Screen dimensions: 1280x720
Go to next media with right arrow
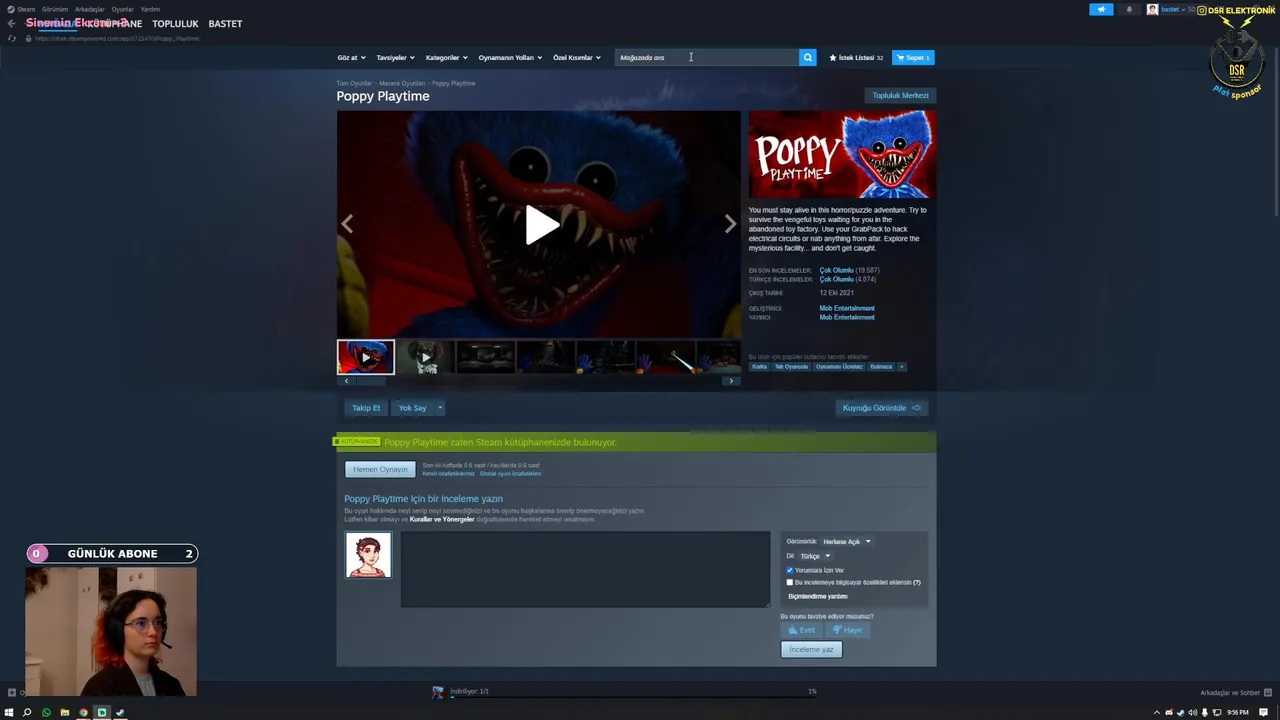coord(730,224)
